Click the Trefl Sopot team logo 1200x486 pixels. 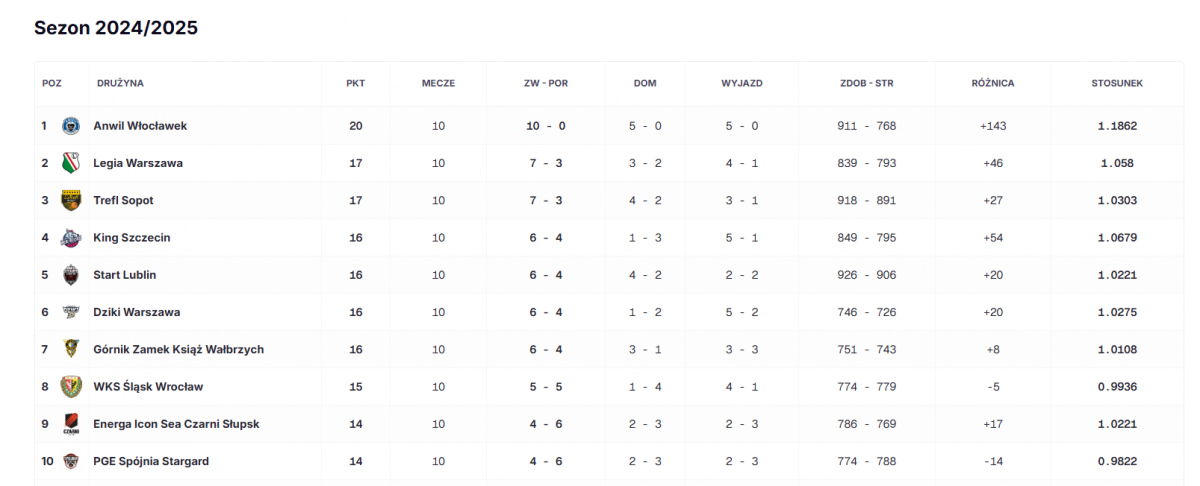[x=71, y=200]
